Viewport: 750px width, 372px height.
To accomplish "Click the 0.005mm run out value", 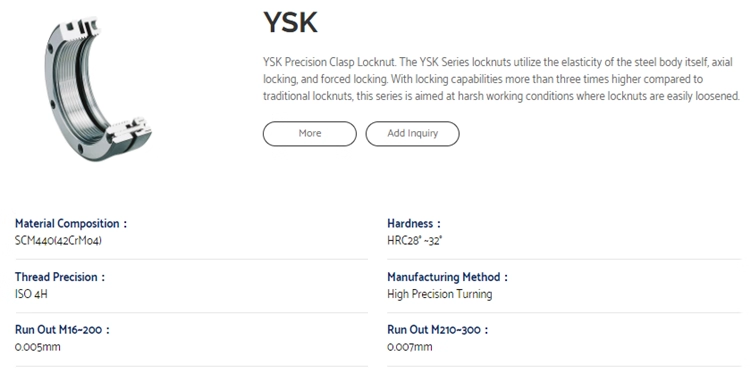I will click(38, 347).
